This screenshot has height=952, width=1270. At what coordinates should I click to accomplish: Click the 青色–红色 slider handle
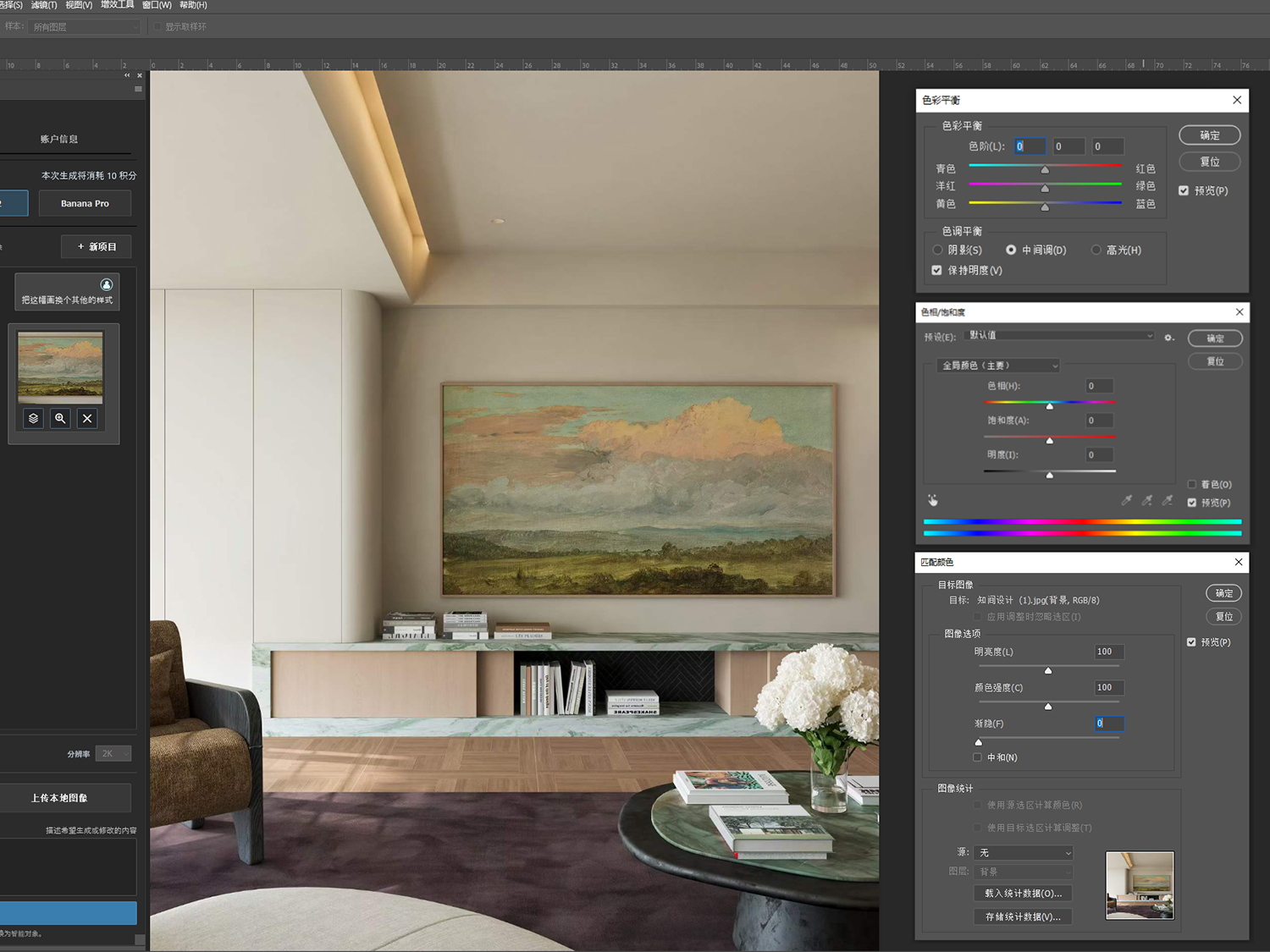tap(1045, 170)
